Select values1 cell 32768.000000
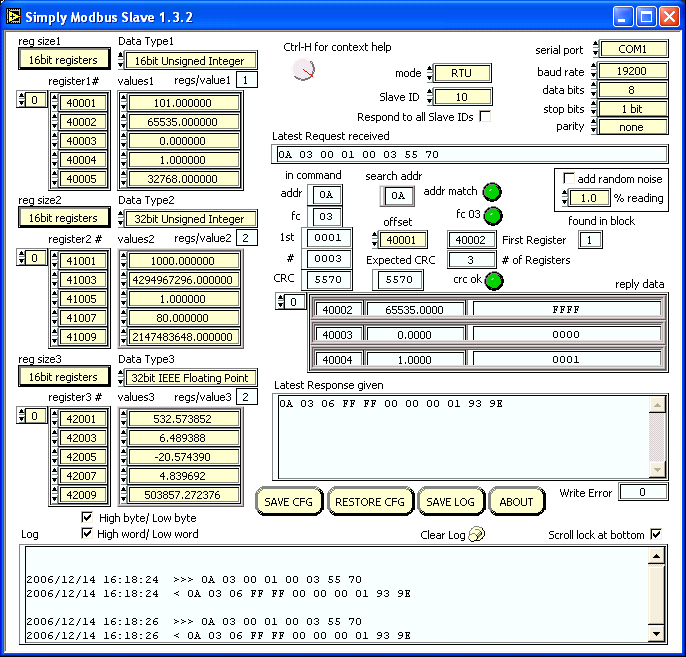Viewport: 686px width, 657px height. point(184,178)
